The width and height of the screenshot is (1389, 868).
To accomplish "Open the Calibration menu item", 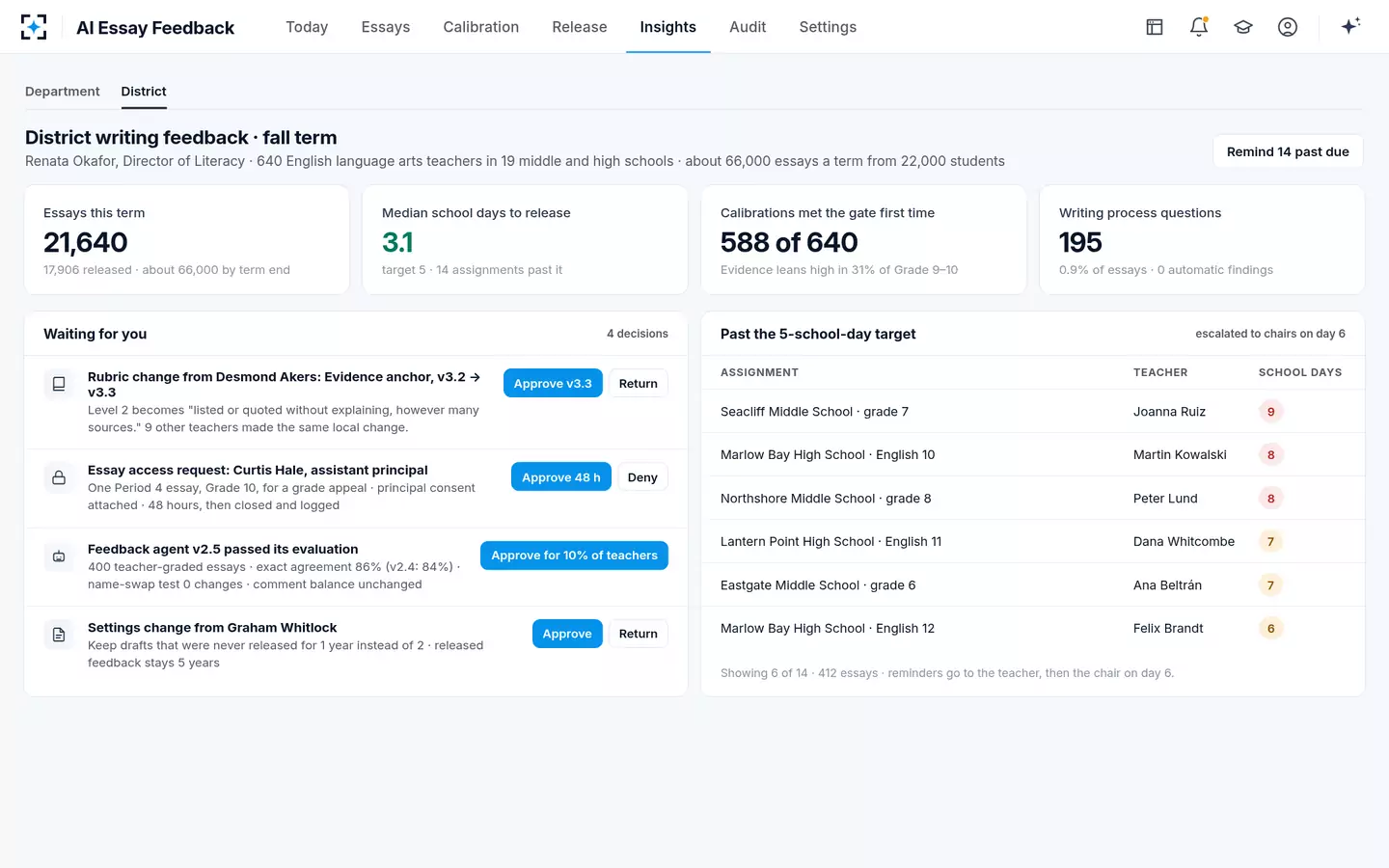I will pyautogui.click(x=481, y=27).
